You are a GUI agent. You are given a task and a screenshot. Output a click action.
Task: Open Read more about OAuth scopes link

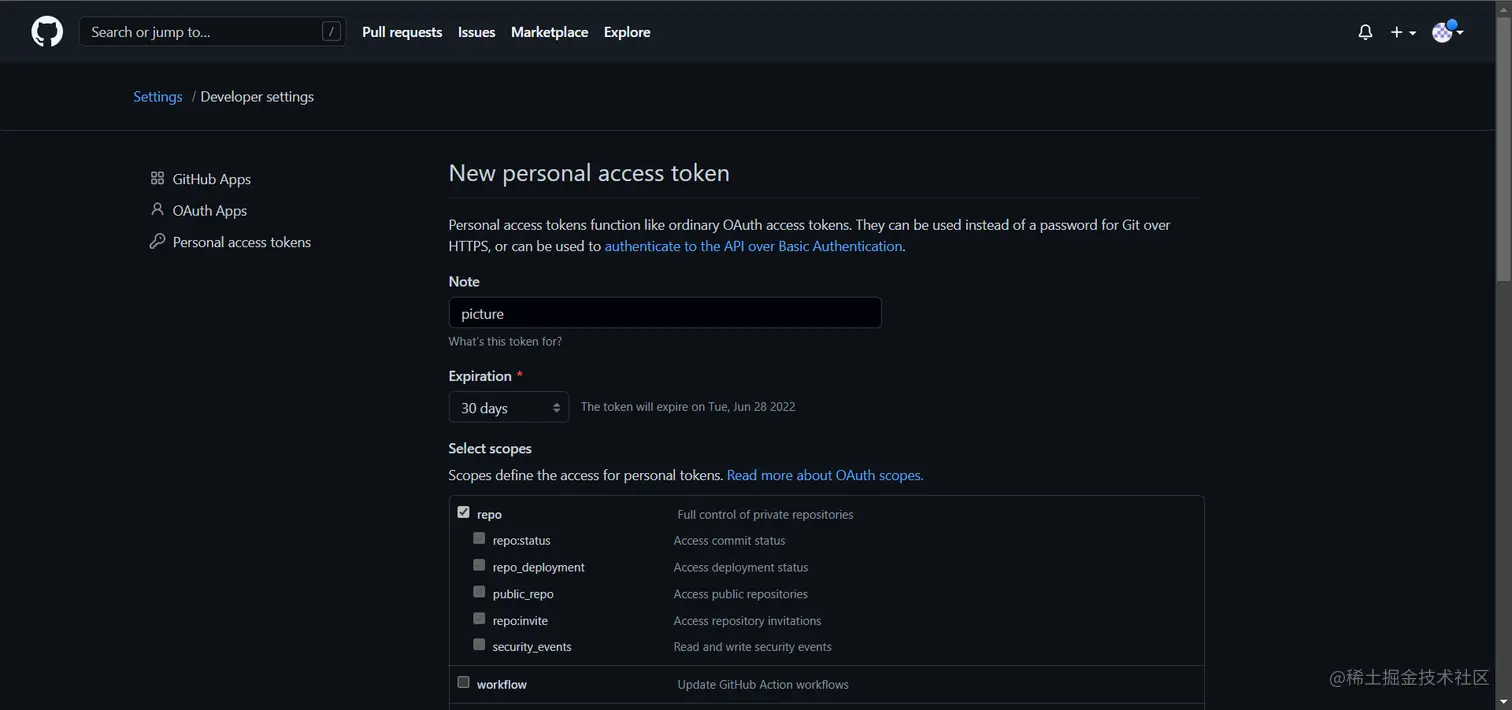pyautogui.click(x=824, y=475)
